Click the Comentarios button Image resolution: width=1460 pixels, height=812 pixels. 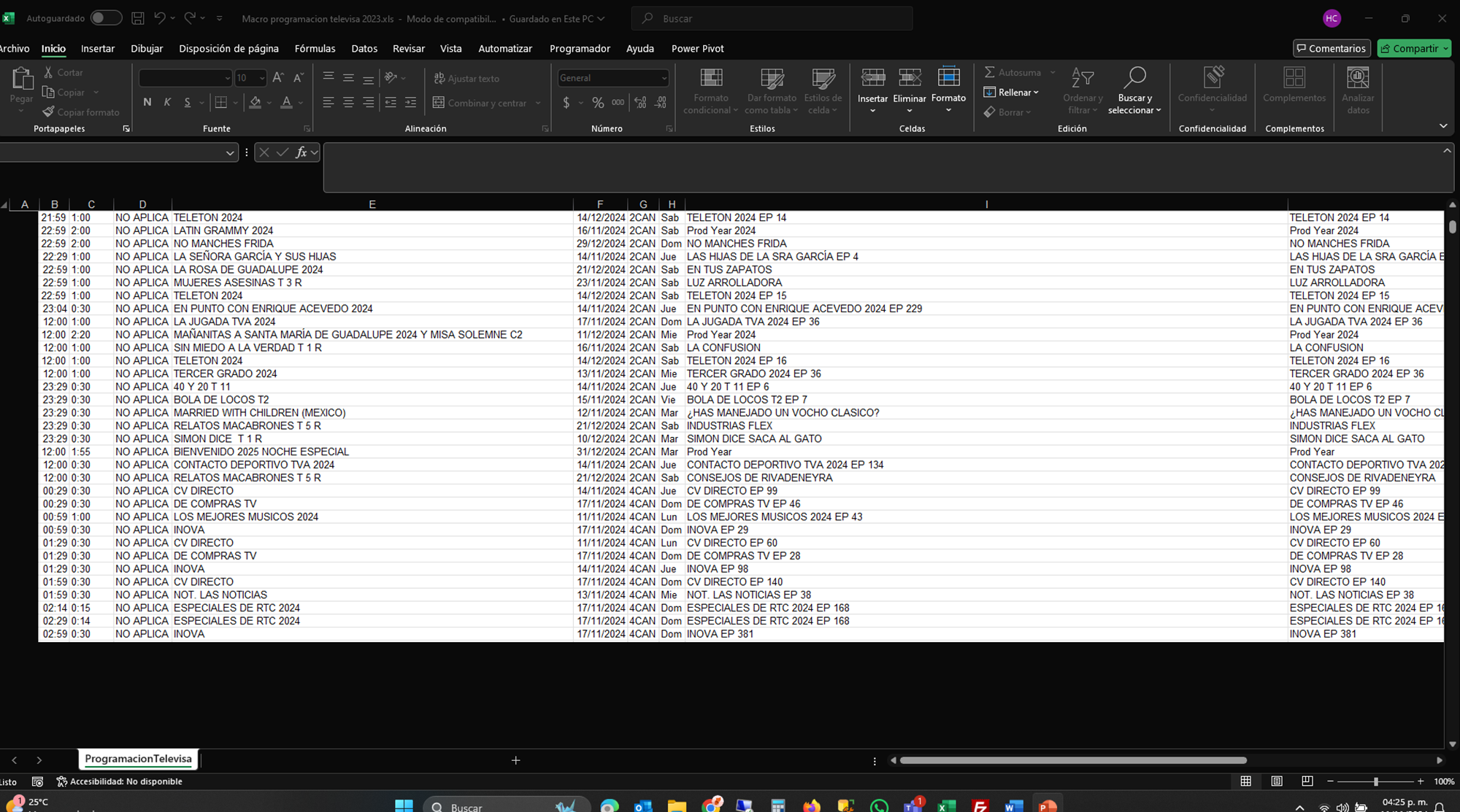point(1332,49)
